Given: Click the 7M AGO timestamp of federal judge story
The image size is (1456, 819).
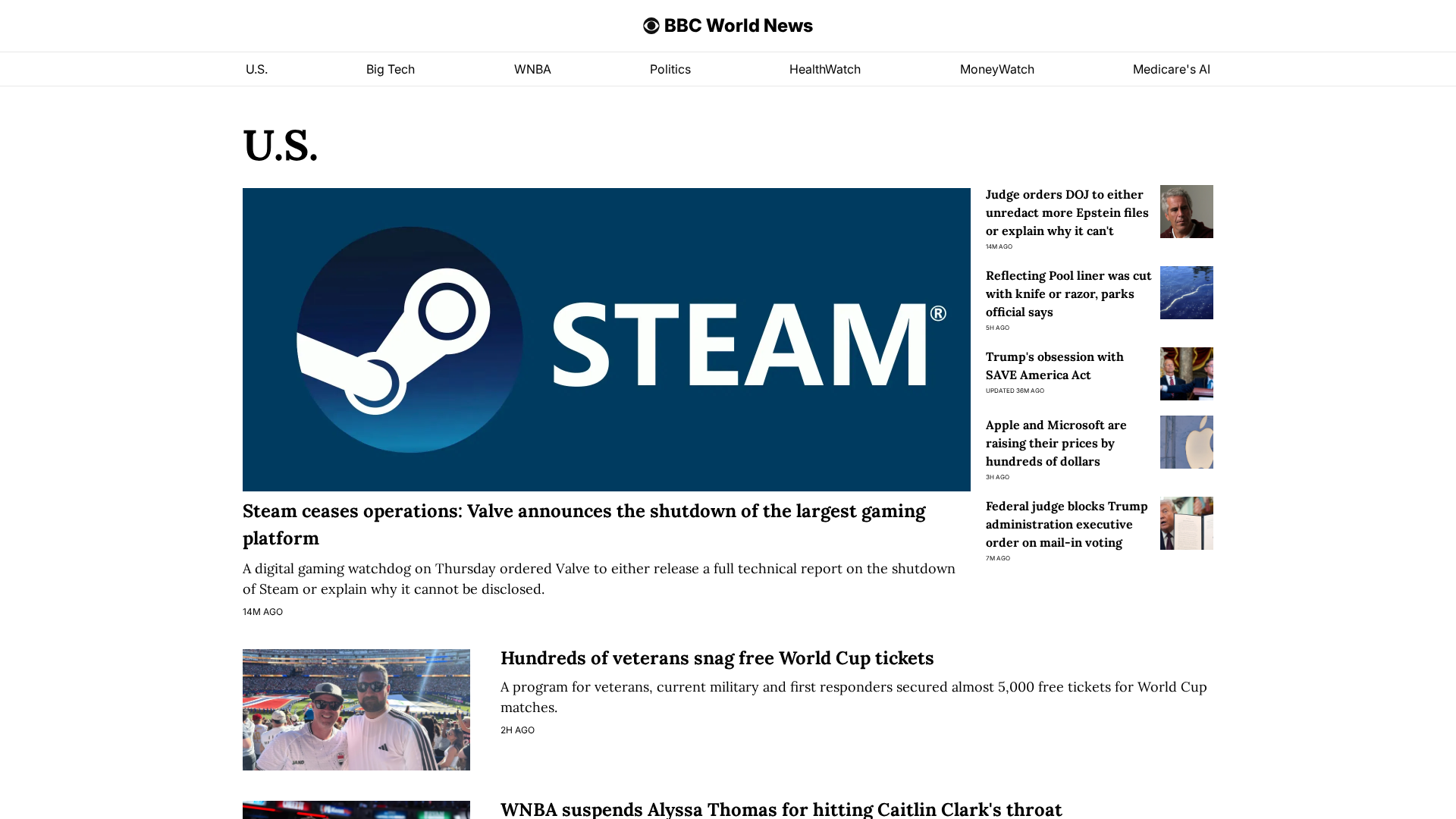Looking at the screenshot, I should click(998, 558).
